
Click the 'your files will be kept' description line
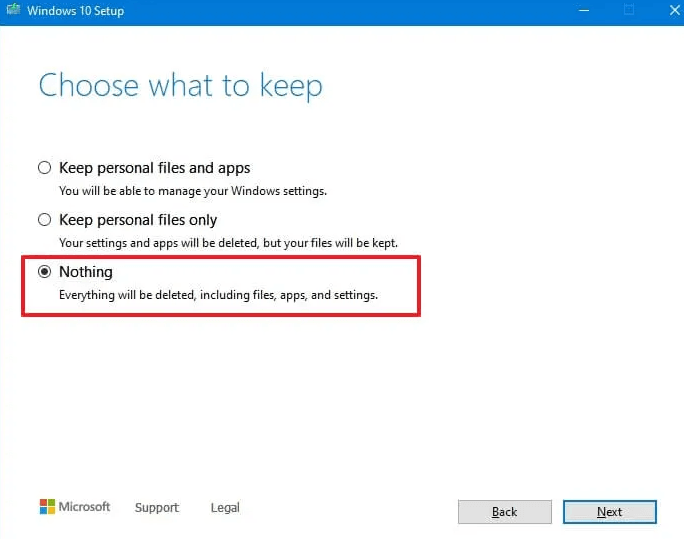228,242
